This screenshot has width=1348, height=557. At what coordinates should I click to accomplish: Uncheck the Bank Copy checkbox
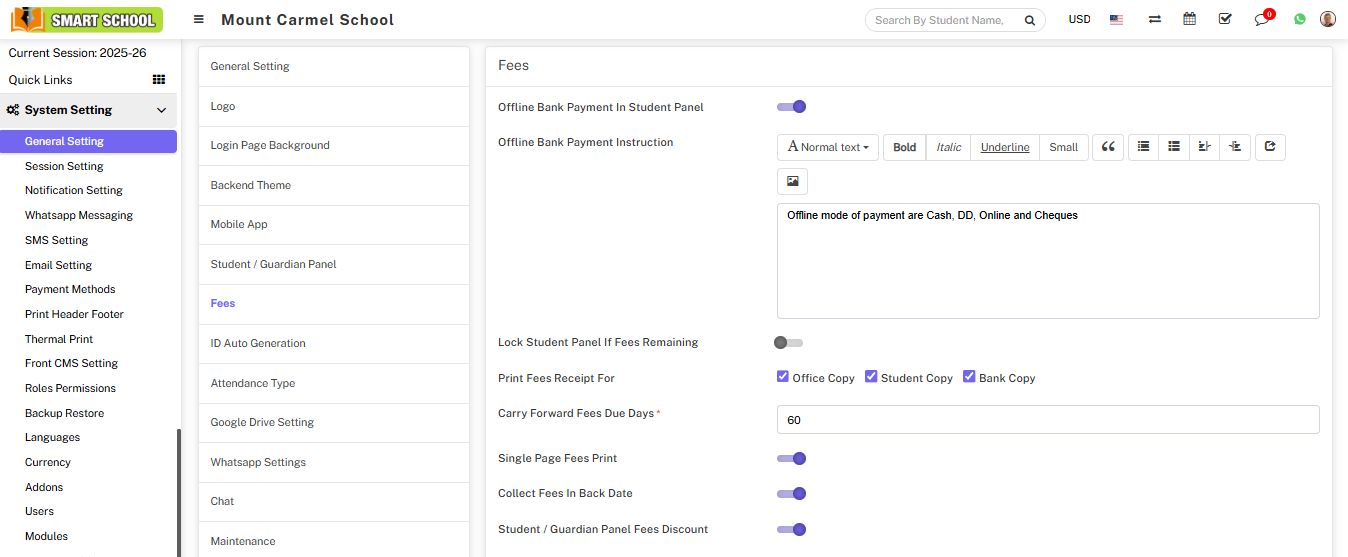click(x=969, y=377)
